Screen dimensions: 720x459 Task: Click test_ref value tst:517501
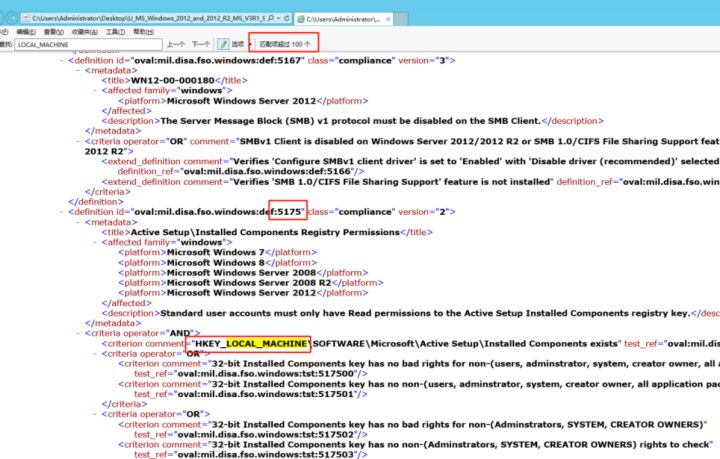[266, 394]
